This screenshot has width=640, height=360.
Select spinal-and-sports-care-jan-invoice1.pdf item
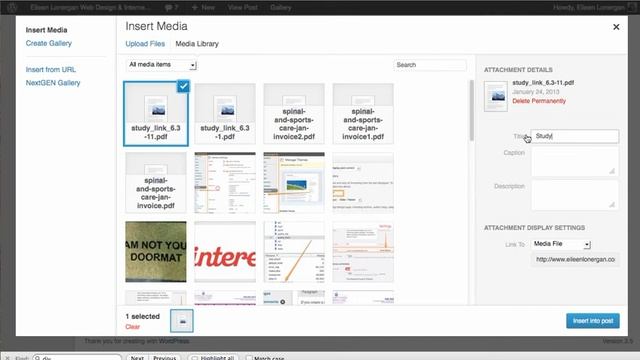coord(363,113)
